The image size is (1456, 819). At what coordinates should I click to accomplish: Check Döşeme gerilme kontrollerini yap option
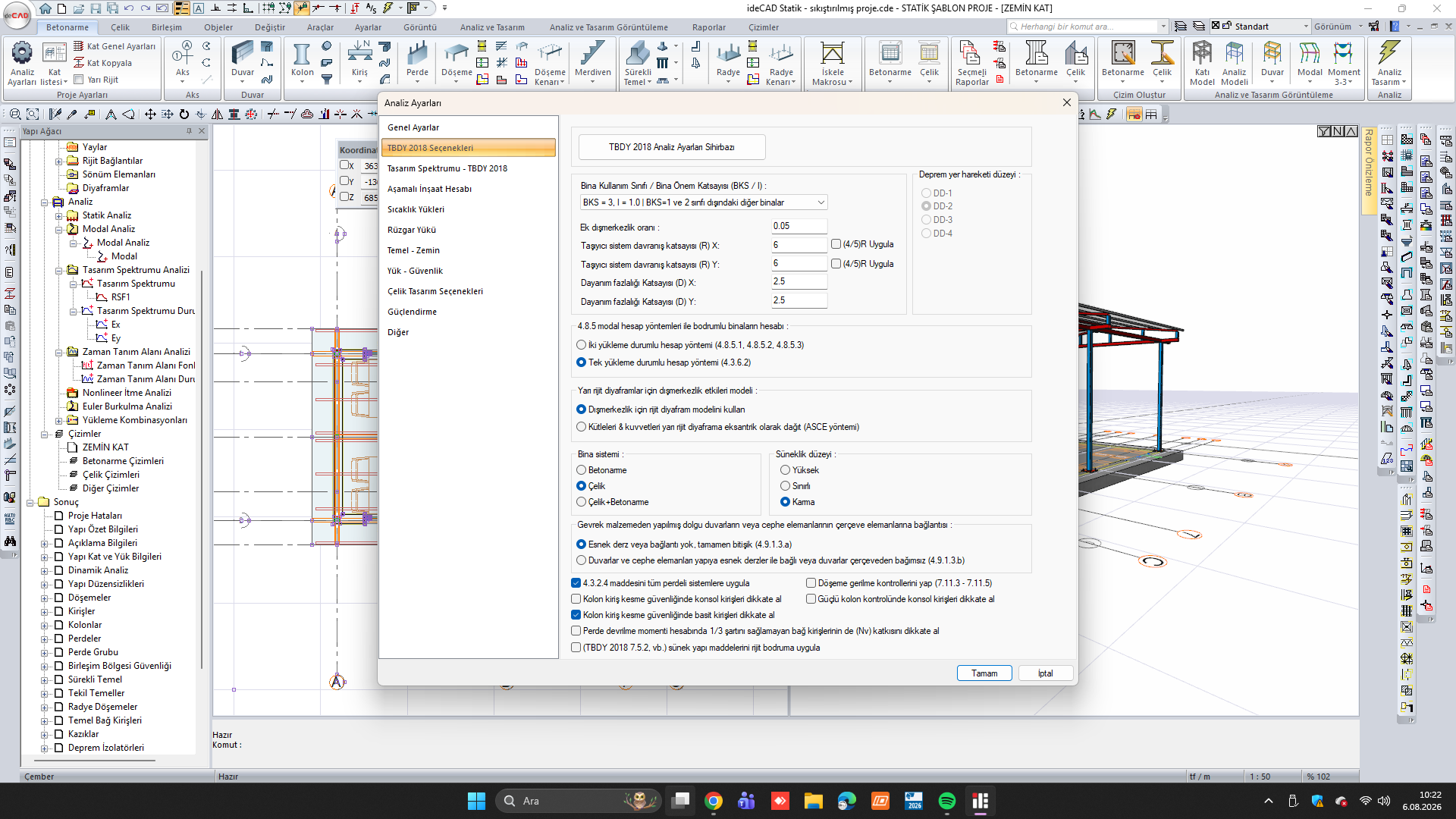tap(811, 583)
